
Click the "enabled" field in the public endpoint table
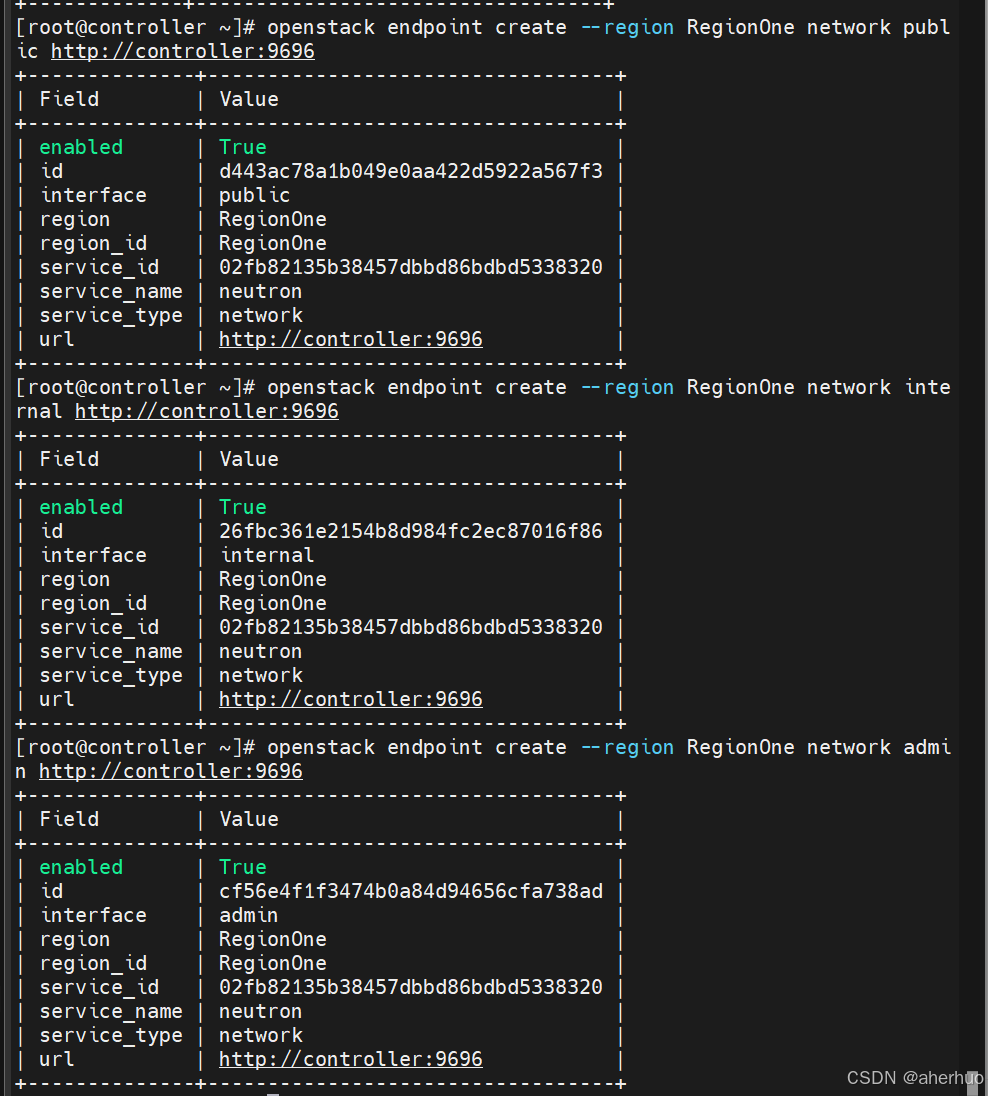81,147
